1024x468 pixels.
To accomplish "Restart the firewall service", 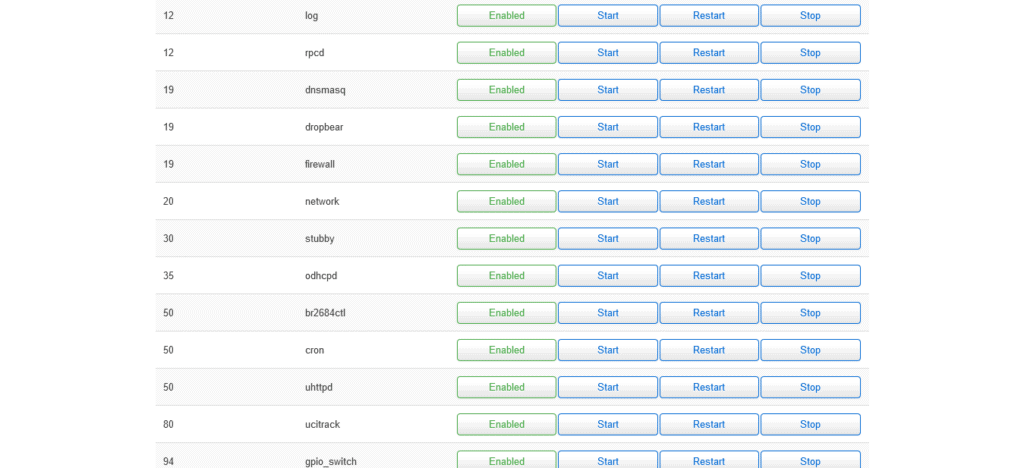I will [709, 164].
